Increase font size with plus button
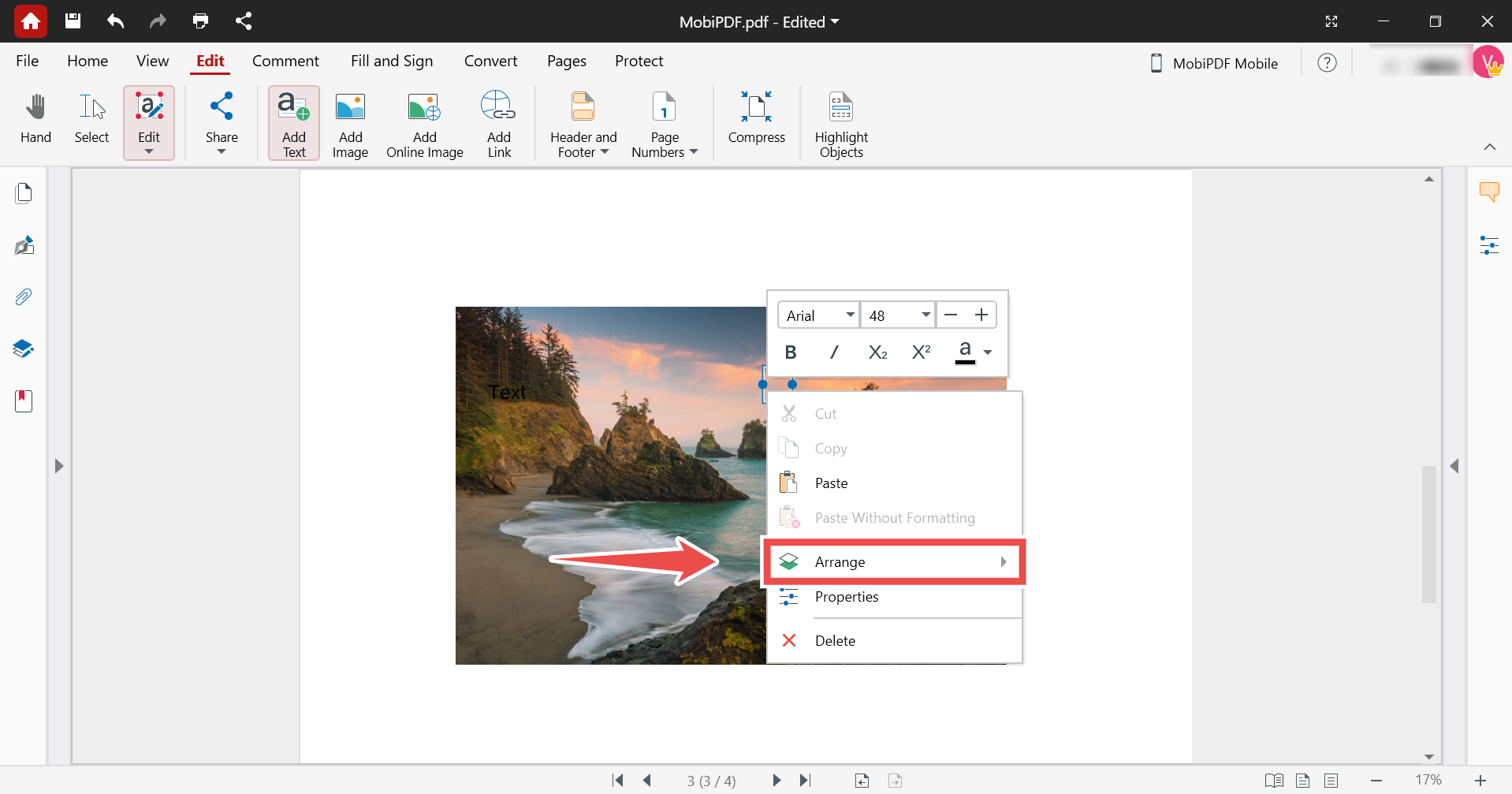 point(981,315)
